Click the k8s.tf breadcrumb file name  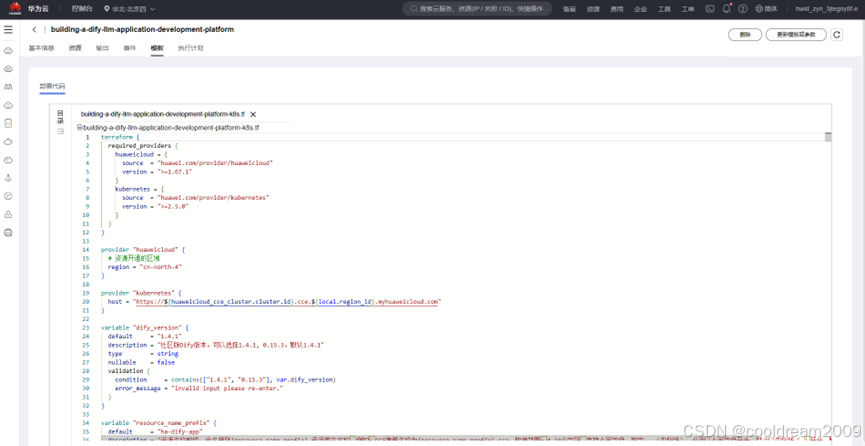[x=171, y=128]
